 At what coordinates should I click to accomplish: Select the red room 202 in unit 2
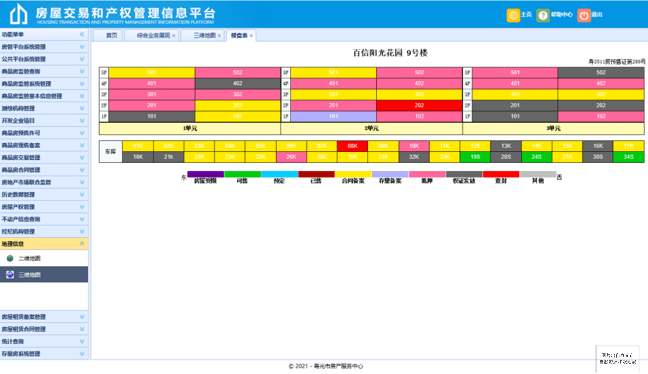[419, 105]
